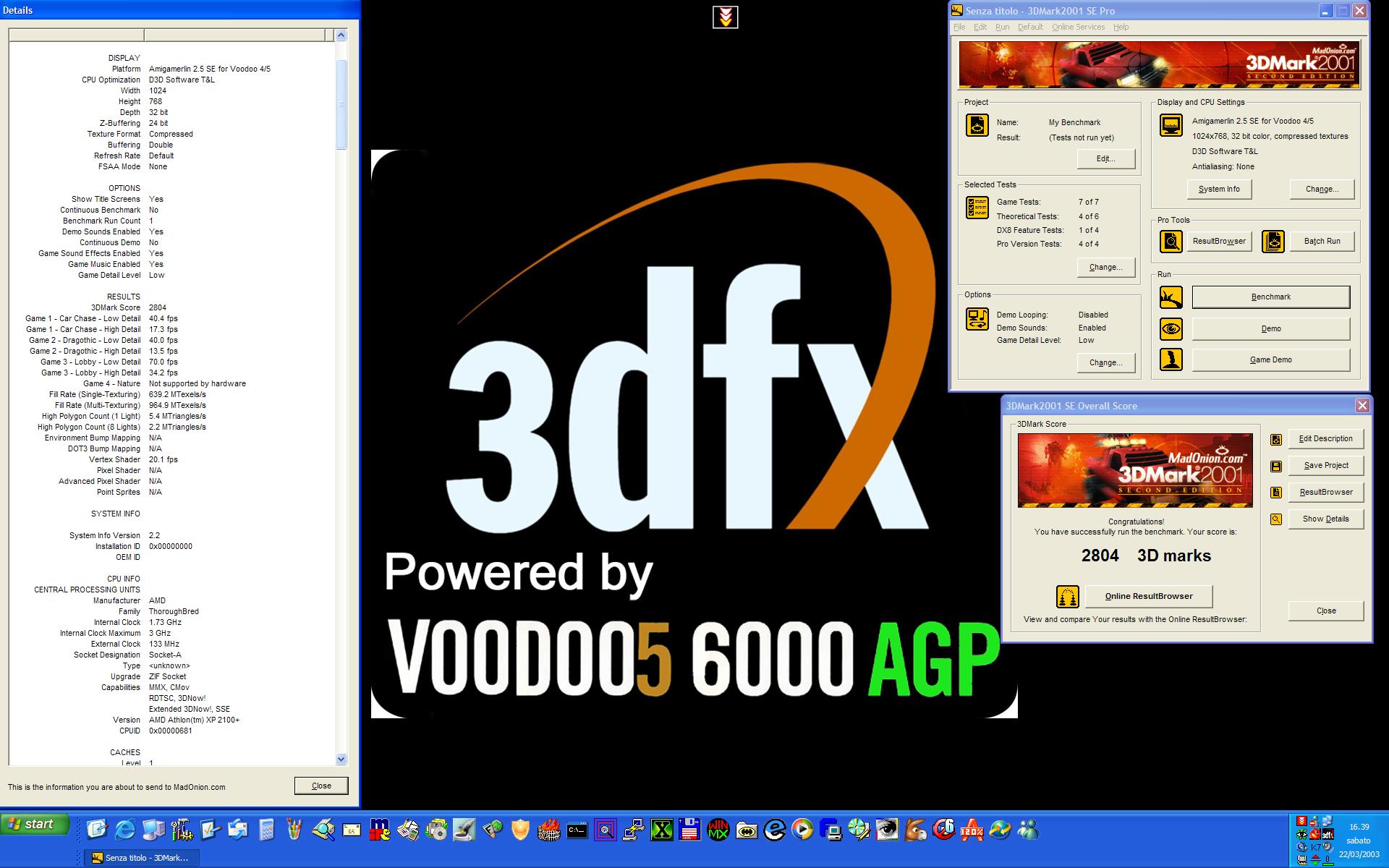Click the ResultBrowser icon in score dialog
Viewport: 1389px width, 868px height.
[1276, 493]
